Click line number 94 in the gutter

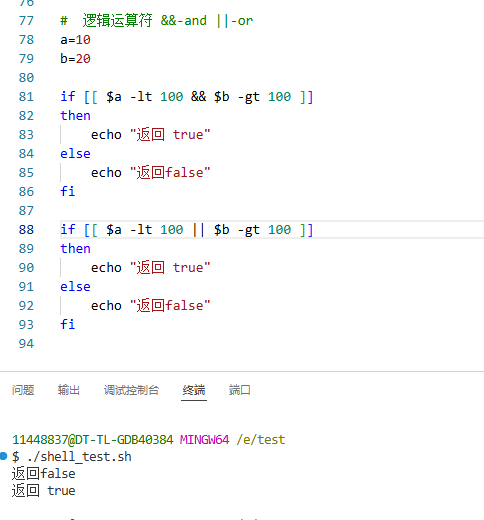click(26, 344)
